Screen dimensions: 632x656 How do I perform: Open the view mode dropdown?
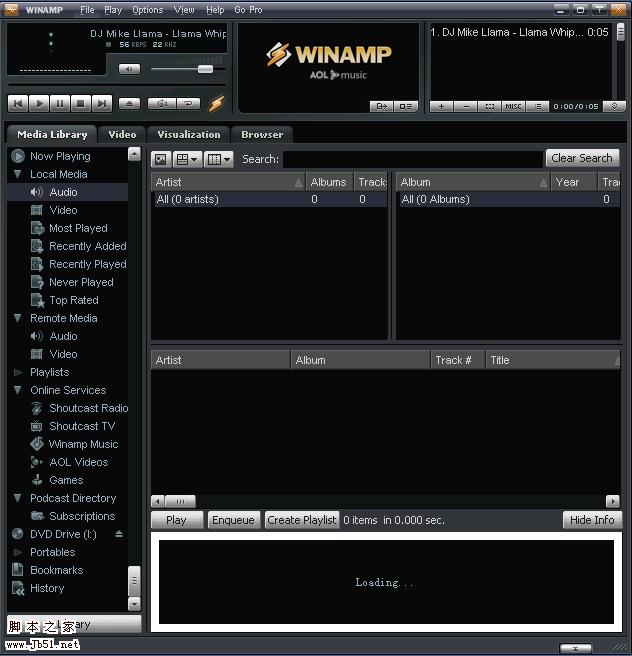coord(187,159)
